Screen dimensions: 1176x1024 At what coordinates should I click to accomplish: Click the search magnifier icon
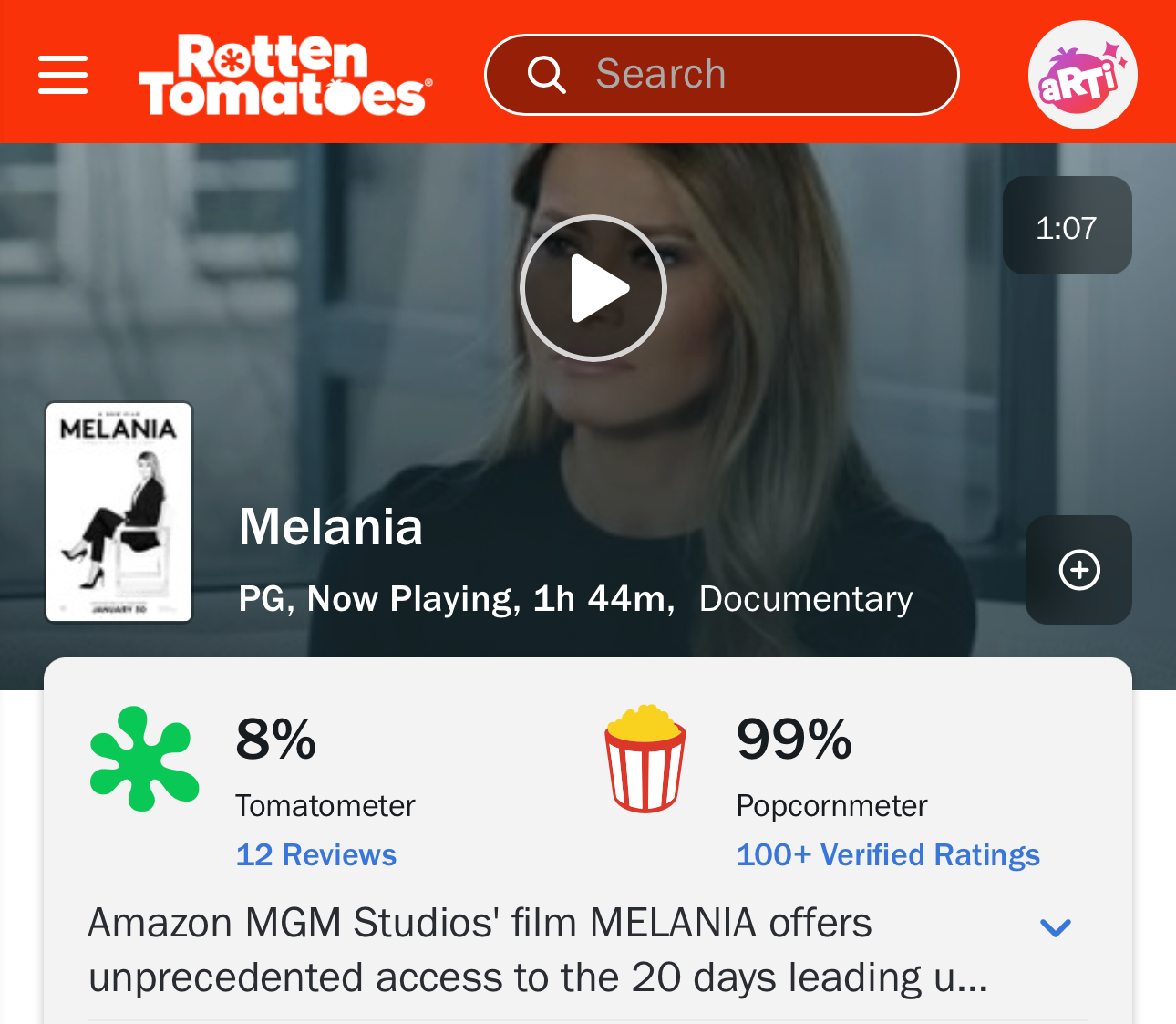pos(547,75)
